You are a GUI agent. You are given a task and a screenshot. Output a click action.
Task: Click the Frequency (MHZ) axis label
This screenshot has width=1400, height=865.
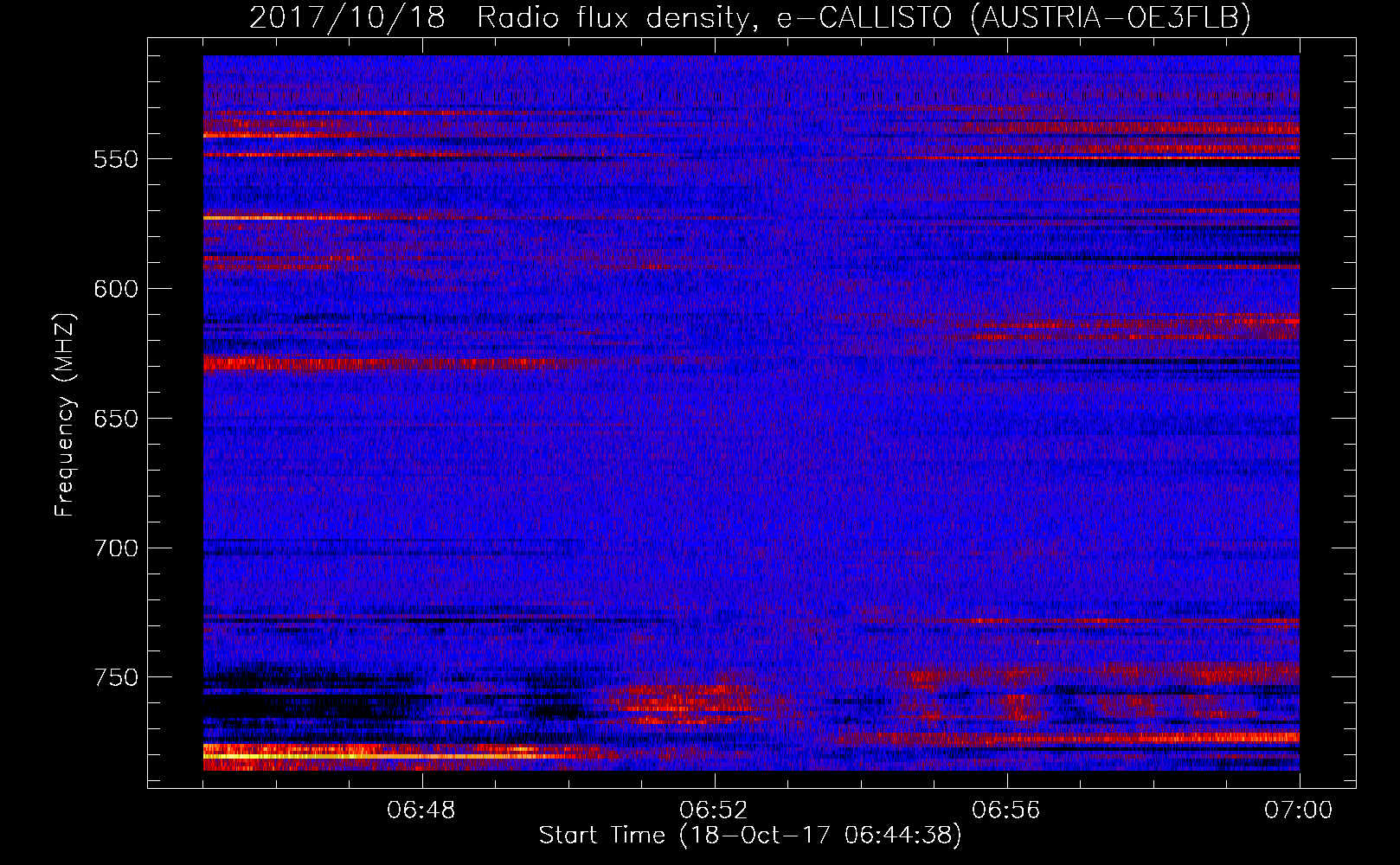click(x=65, y=414)
